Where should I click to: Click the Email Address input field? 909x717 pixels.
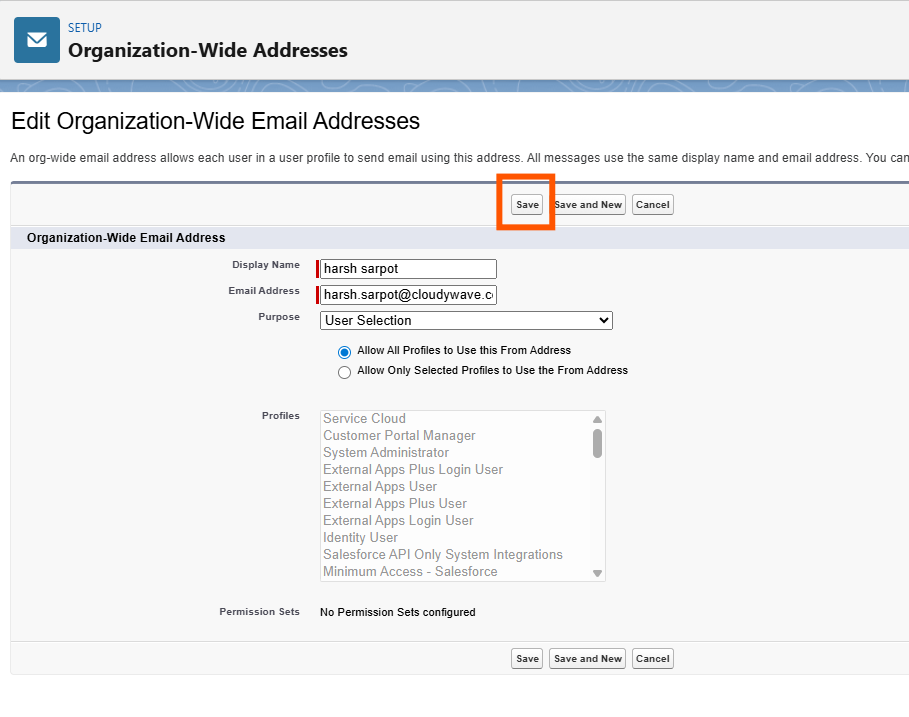tap(408, 295)
